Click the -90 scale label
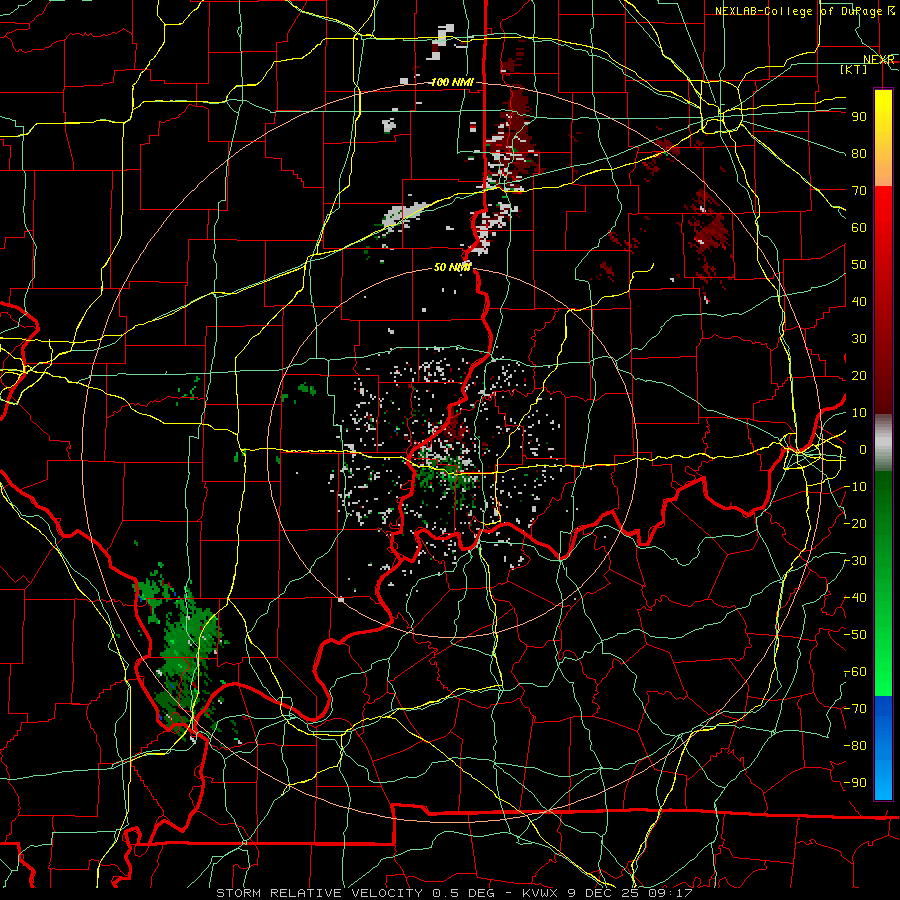This screenshot has height=900, width=900. click(856, 783)
